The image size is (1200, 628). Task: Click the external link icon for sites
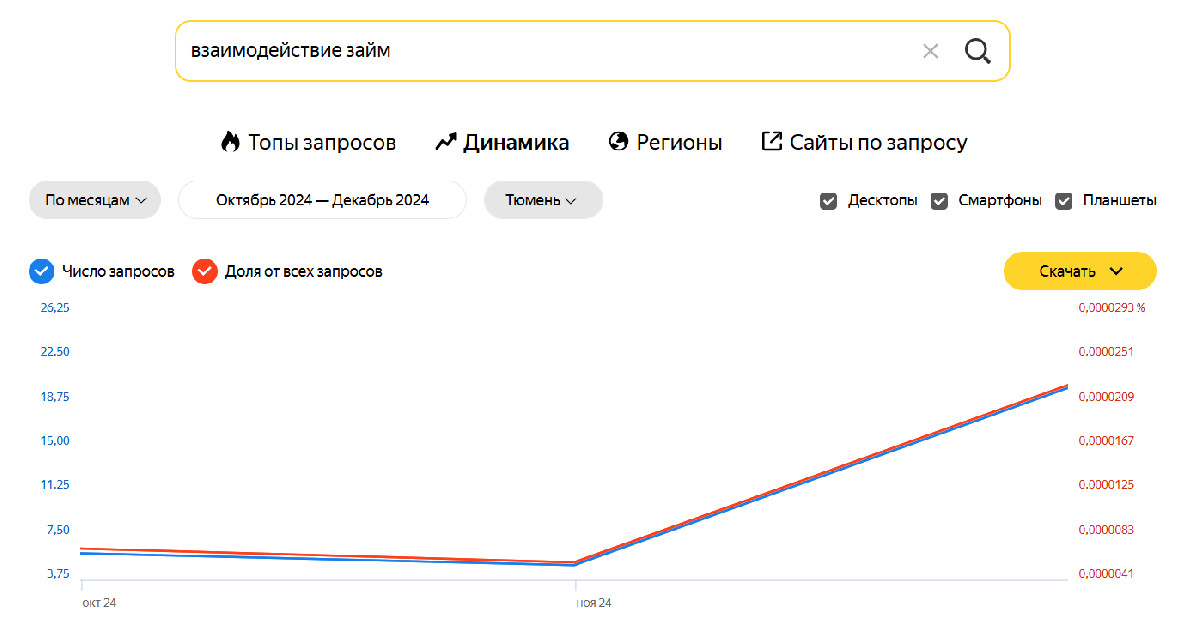(771, 142)
